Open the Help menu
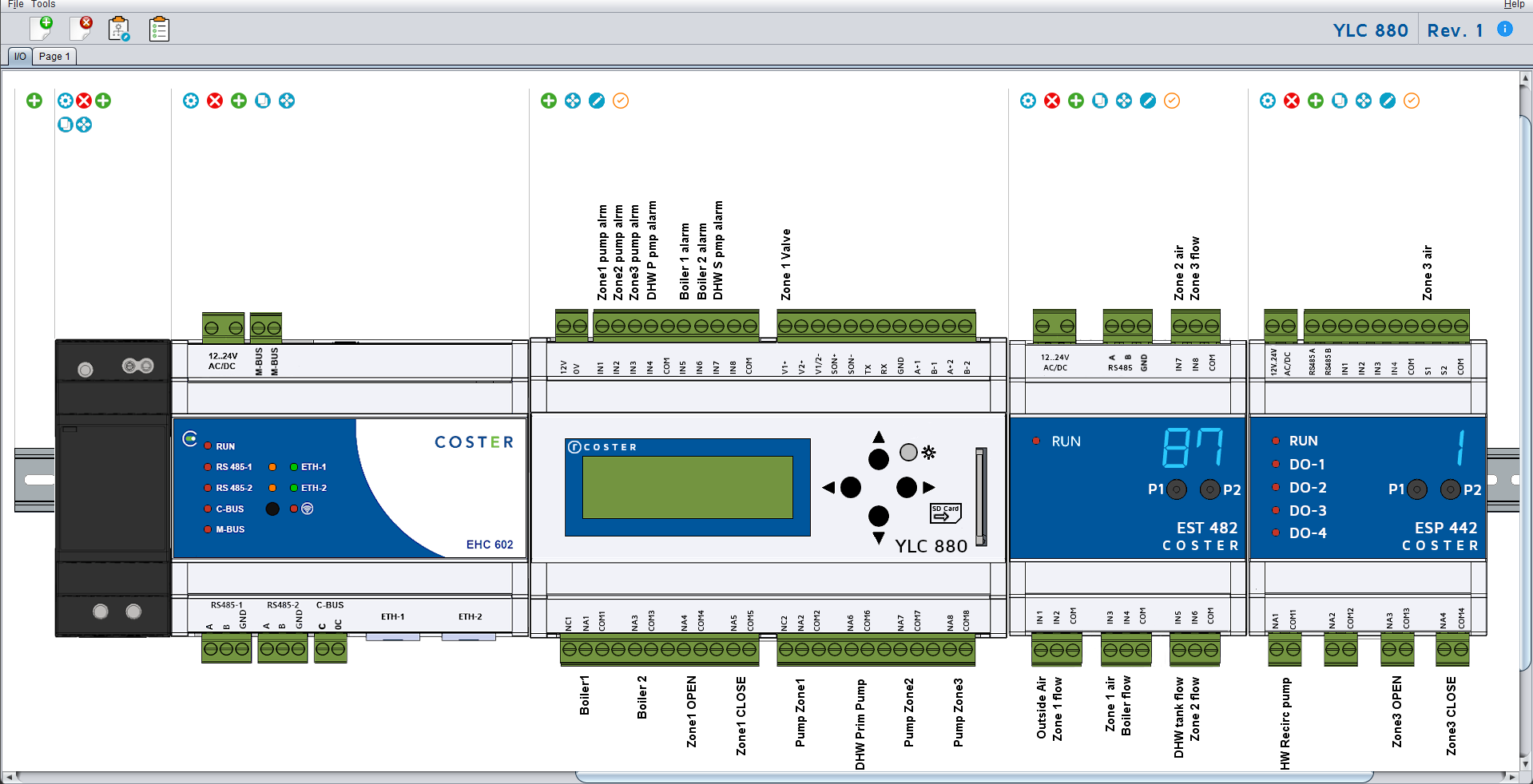The image size is (1533, 784). point(1514,5)
